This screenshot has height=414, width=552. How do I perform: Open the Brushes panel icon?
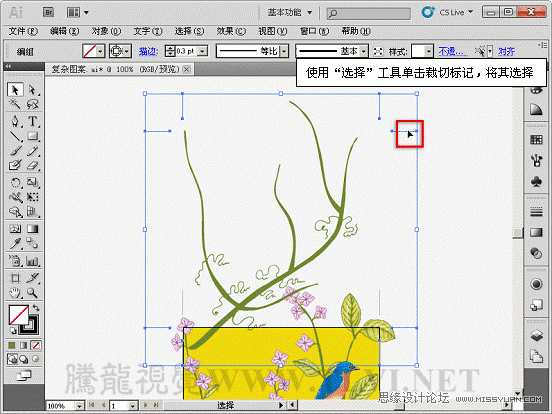(x=536, y=161)
